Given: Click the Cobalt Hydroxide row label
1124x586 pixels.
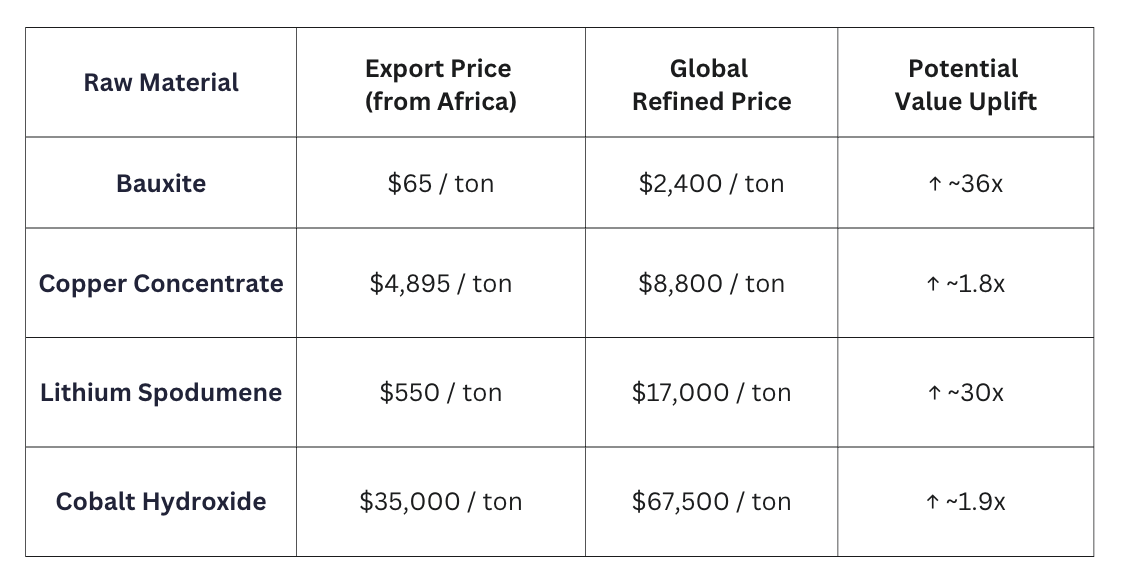Looking at the screenshot, I should tap(161, 501).
